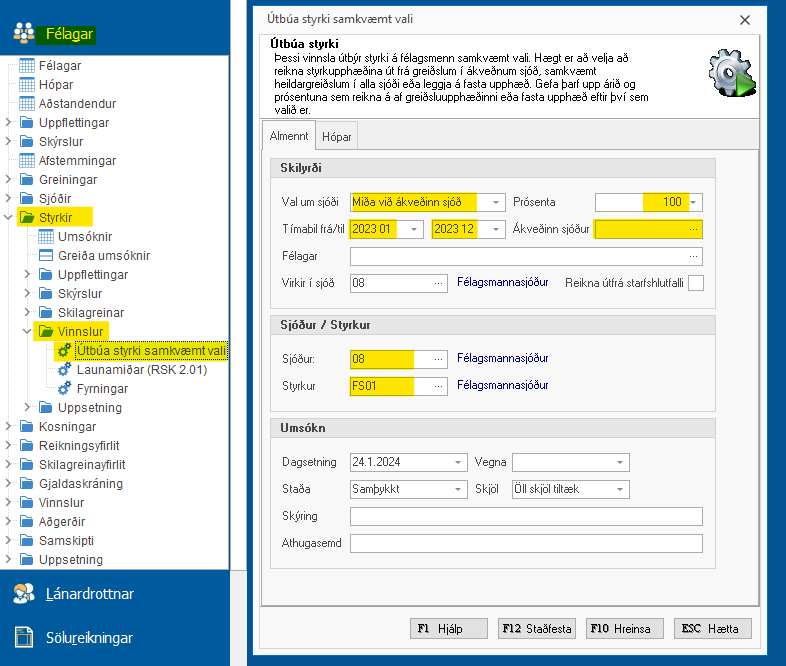The width and height of the screenshot is (786, 666).
Task: Click the Félagar people icon in header
Action: pos(23,34)
